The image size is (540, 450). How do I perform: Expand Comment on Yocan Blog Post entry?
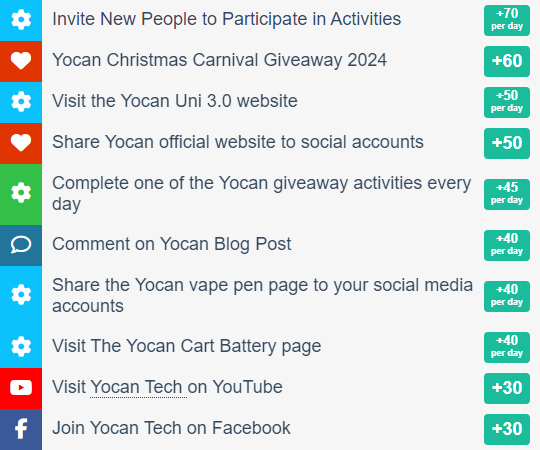[172, 244]
